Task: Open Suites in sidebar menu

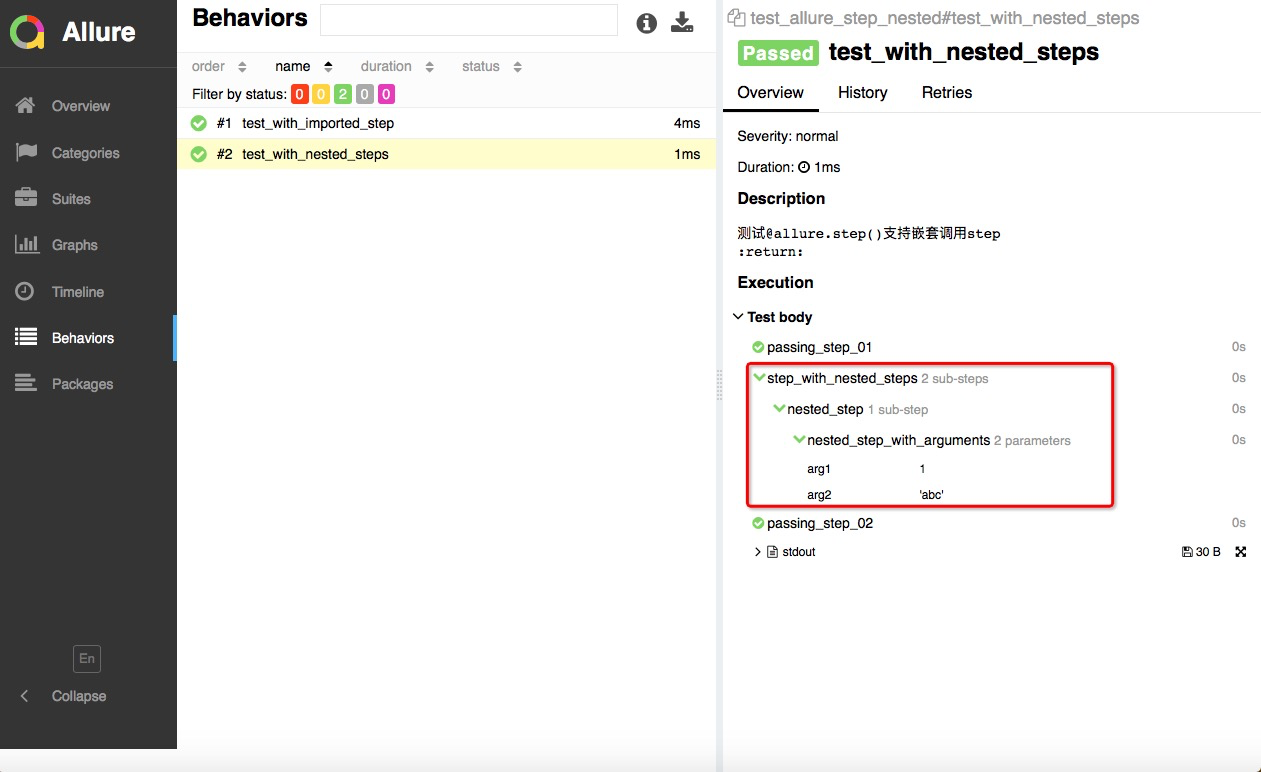Action: [71, 199]
